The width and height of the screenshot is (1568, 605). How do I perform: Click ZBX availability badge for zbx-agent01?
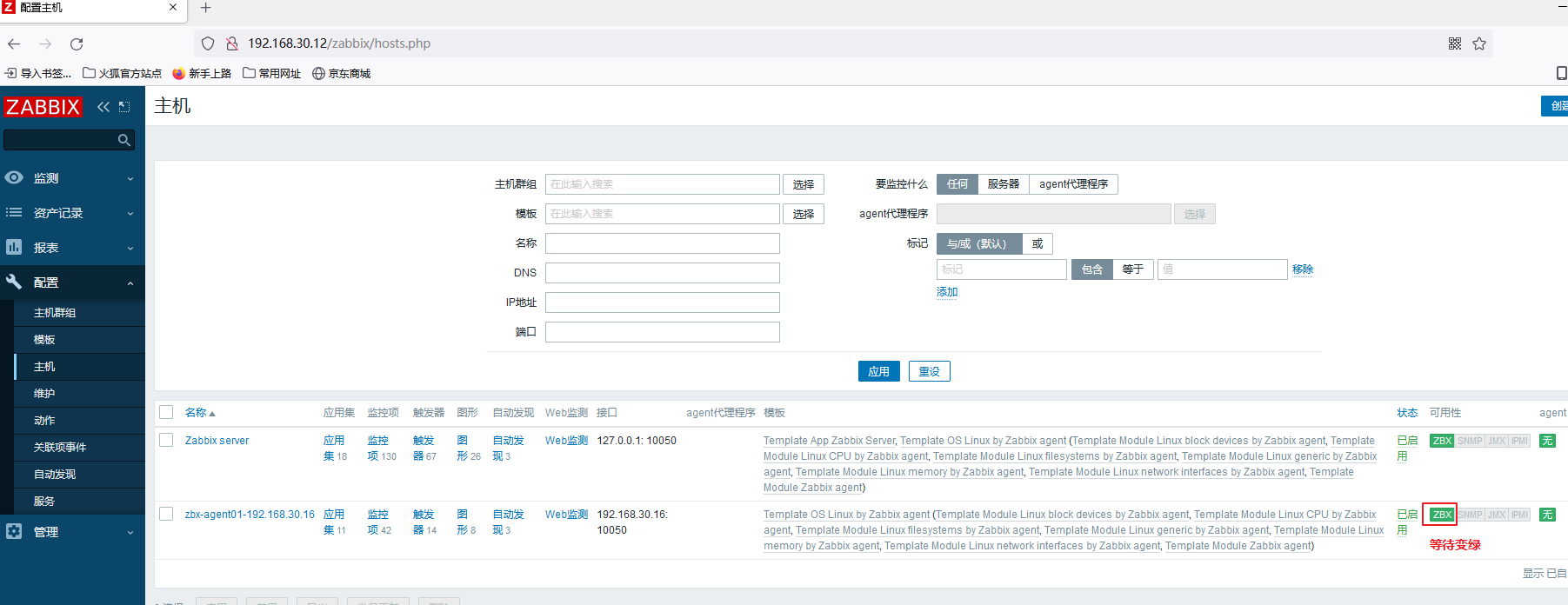[x=1442, y=515]
